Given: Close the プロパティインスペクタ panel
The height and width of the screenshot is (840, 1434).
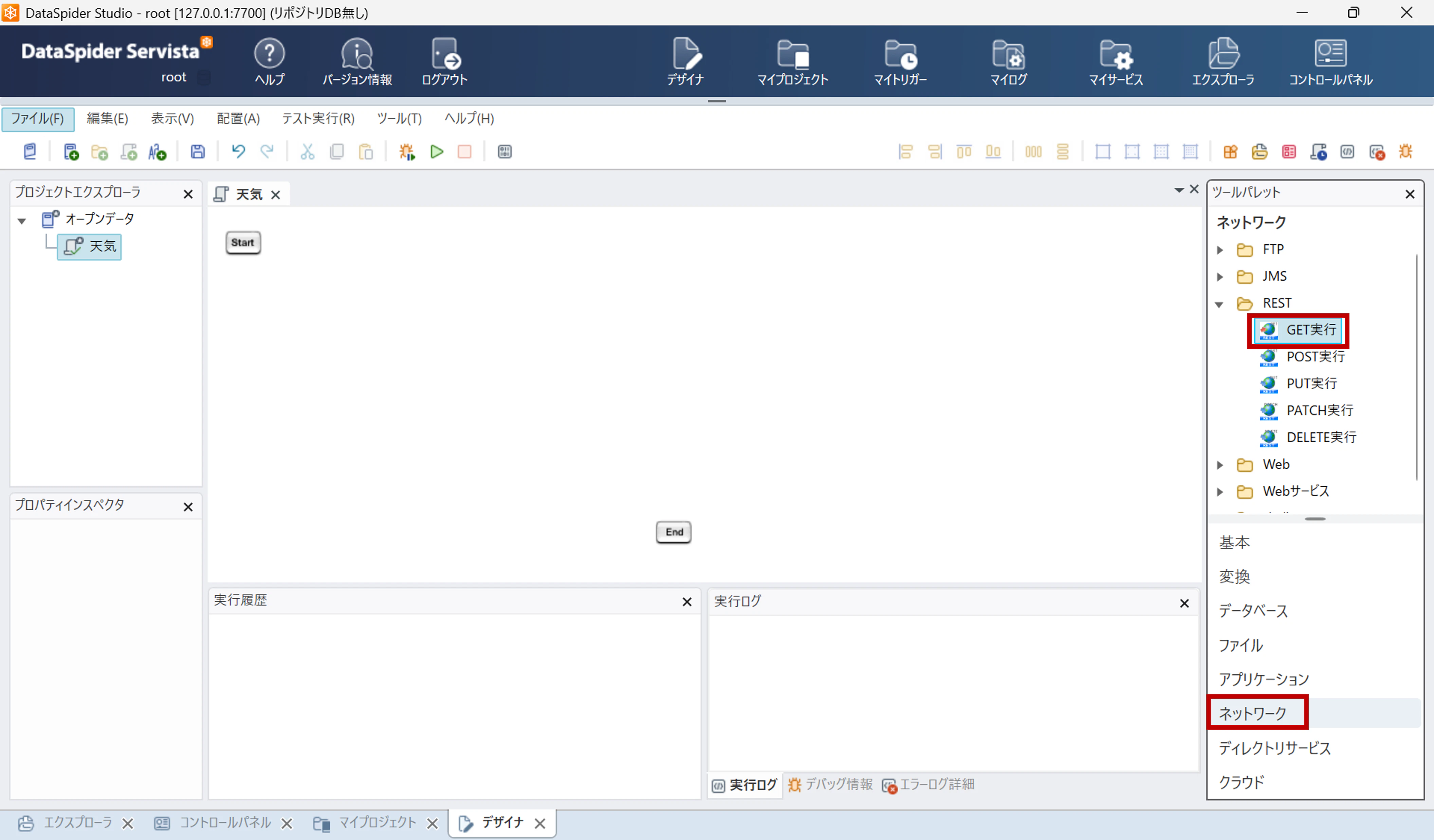Looking at the screenshot, I should pos(188,507).
